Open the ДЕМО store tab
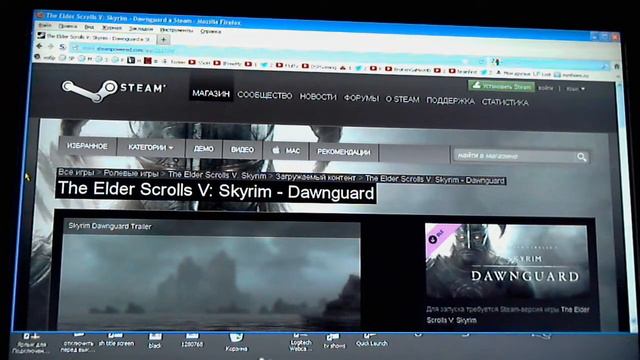Viewport: 640px width, 360px height. pos(203,149)
